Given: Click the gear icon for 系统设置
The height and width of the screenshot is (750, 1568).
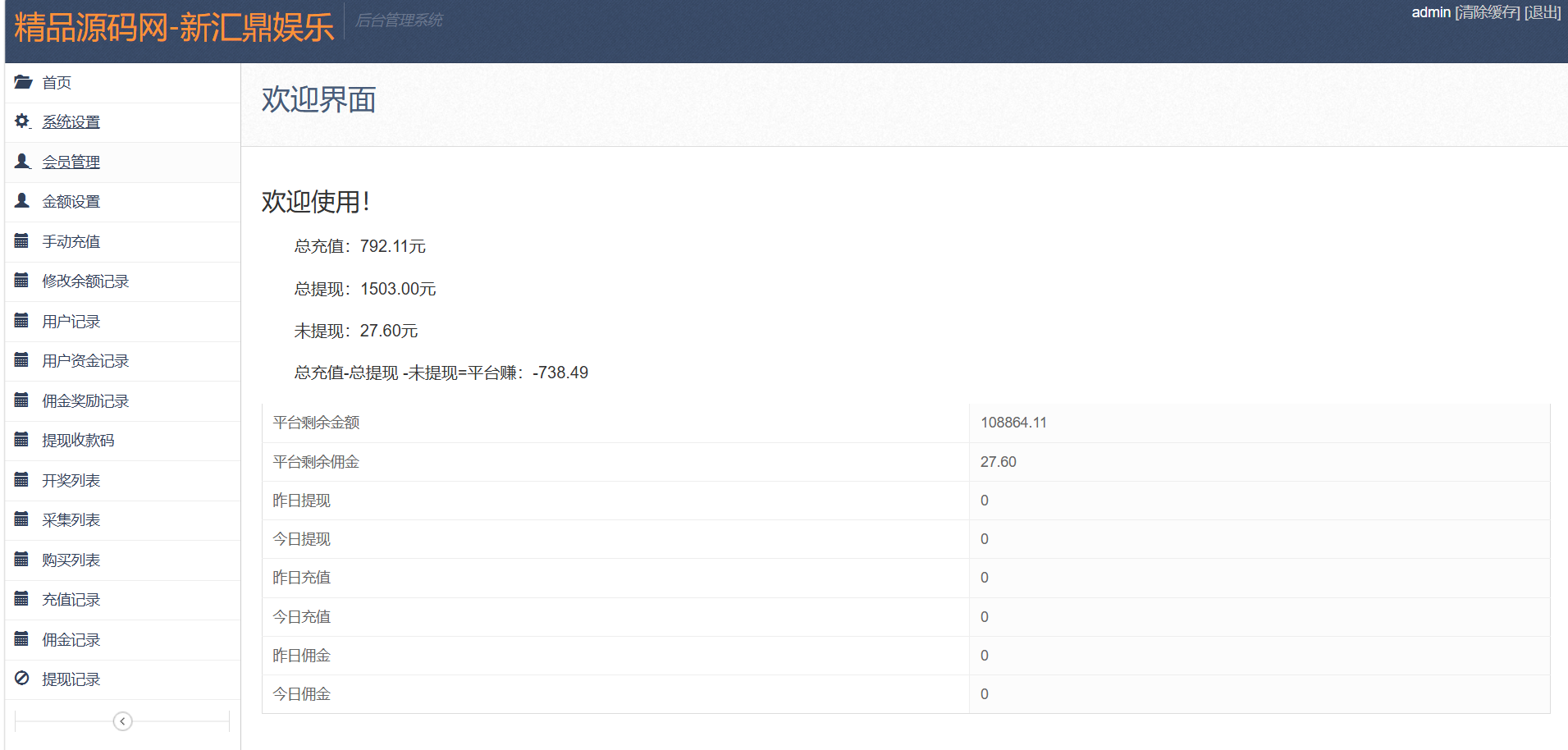Looking at the screenshot, I should point(22,121).
